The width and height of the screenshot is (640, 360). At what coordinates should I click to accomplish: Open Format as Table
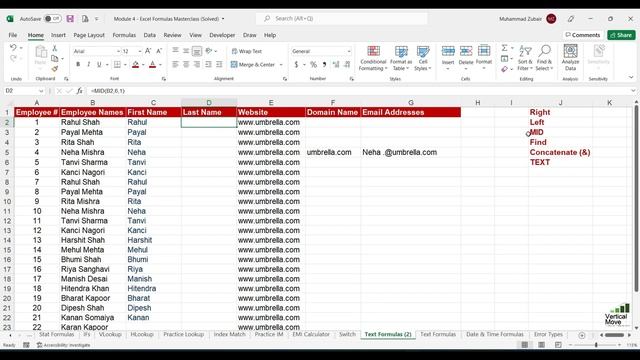click(401, 58)
